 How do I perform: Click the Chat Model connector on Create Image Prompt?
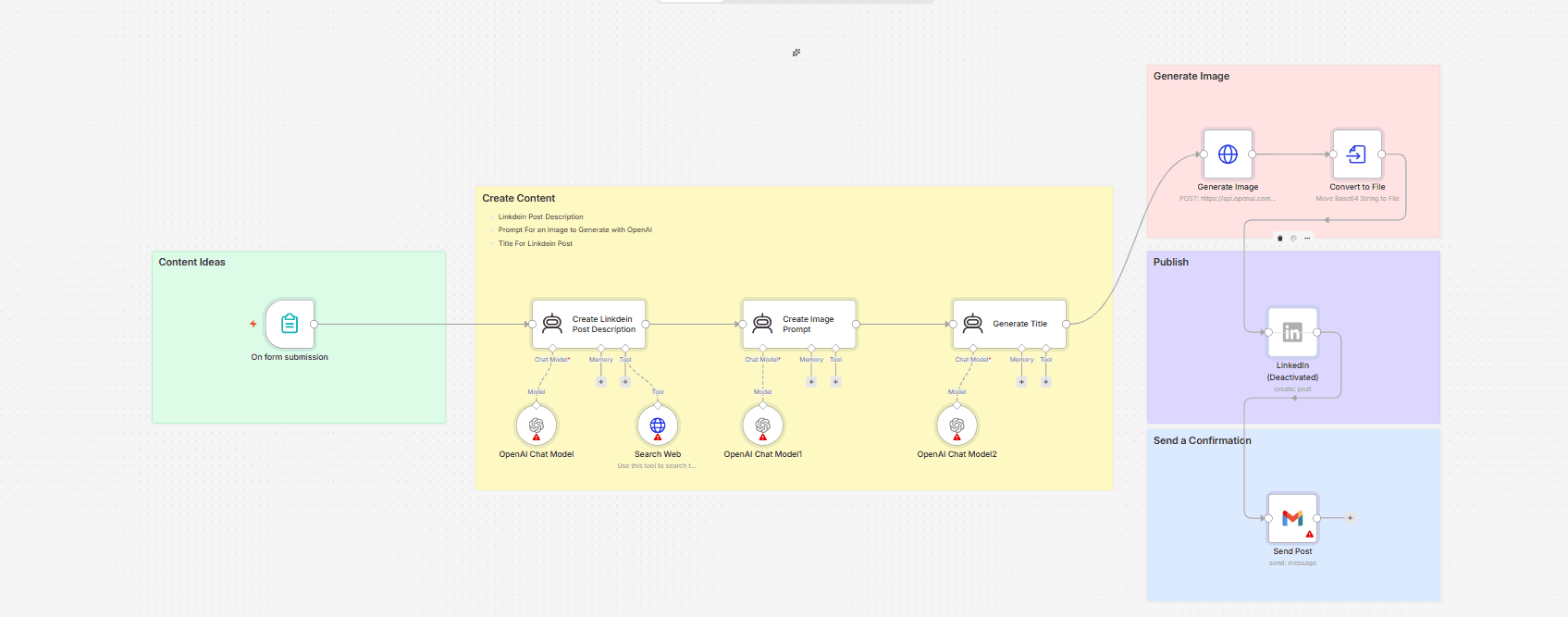pos(763,349)
